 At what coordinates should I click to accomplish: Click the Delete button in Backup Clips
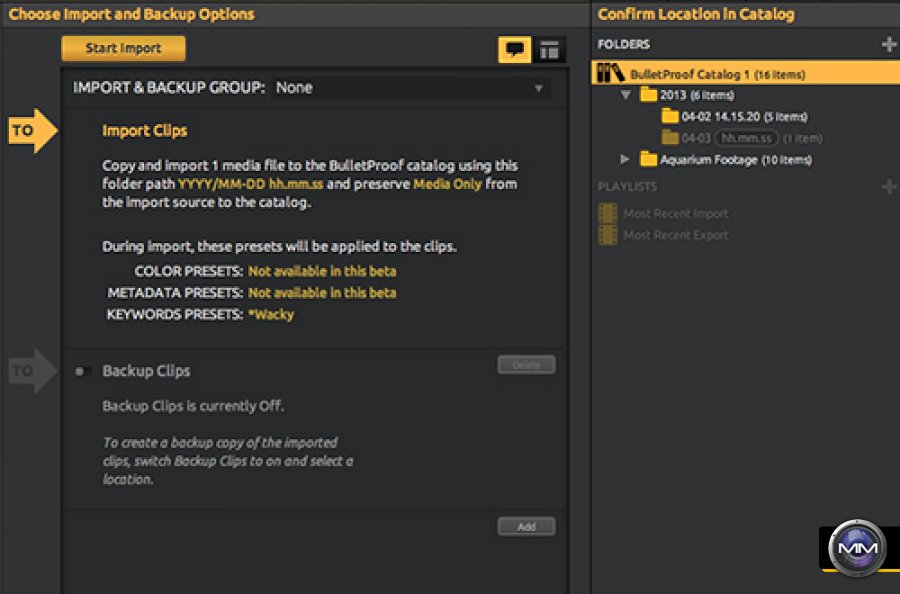tap(526, 365)
